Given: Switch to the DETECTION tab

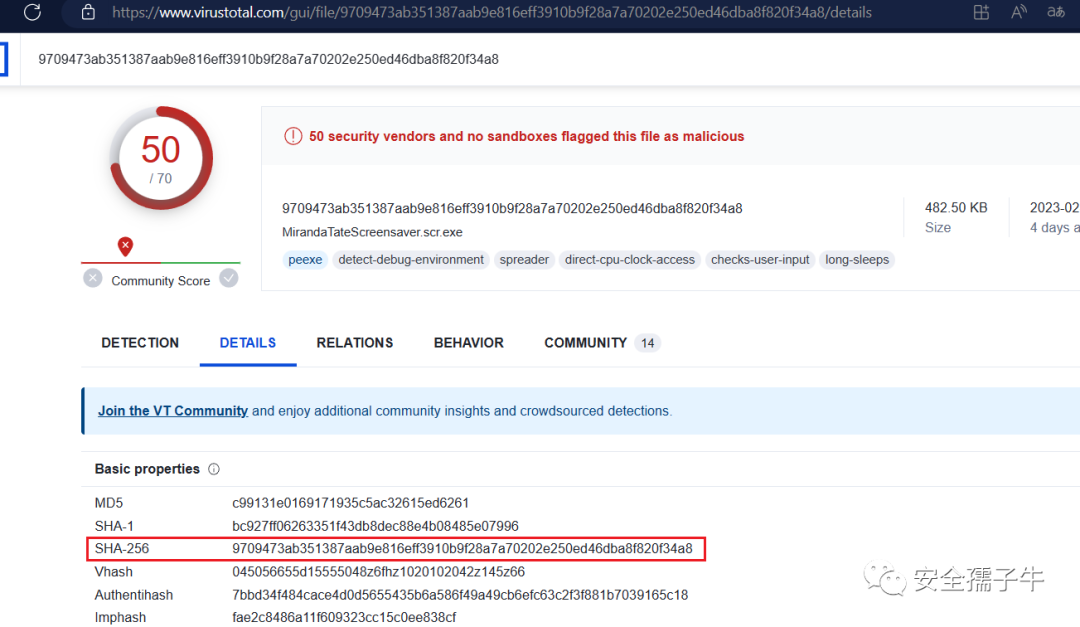Looking at the screenshot, I should (140, 343).
